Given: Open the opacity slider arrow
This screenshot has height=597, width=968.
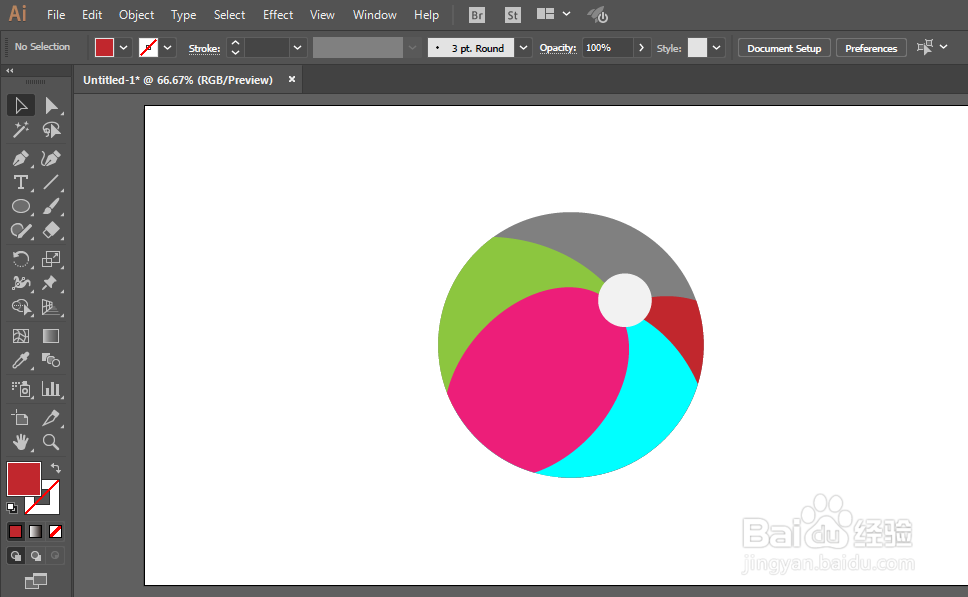Looking at the screenshot, I should tap(641, 48).
